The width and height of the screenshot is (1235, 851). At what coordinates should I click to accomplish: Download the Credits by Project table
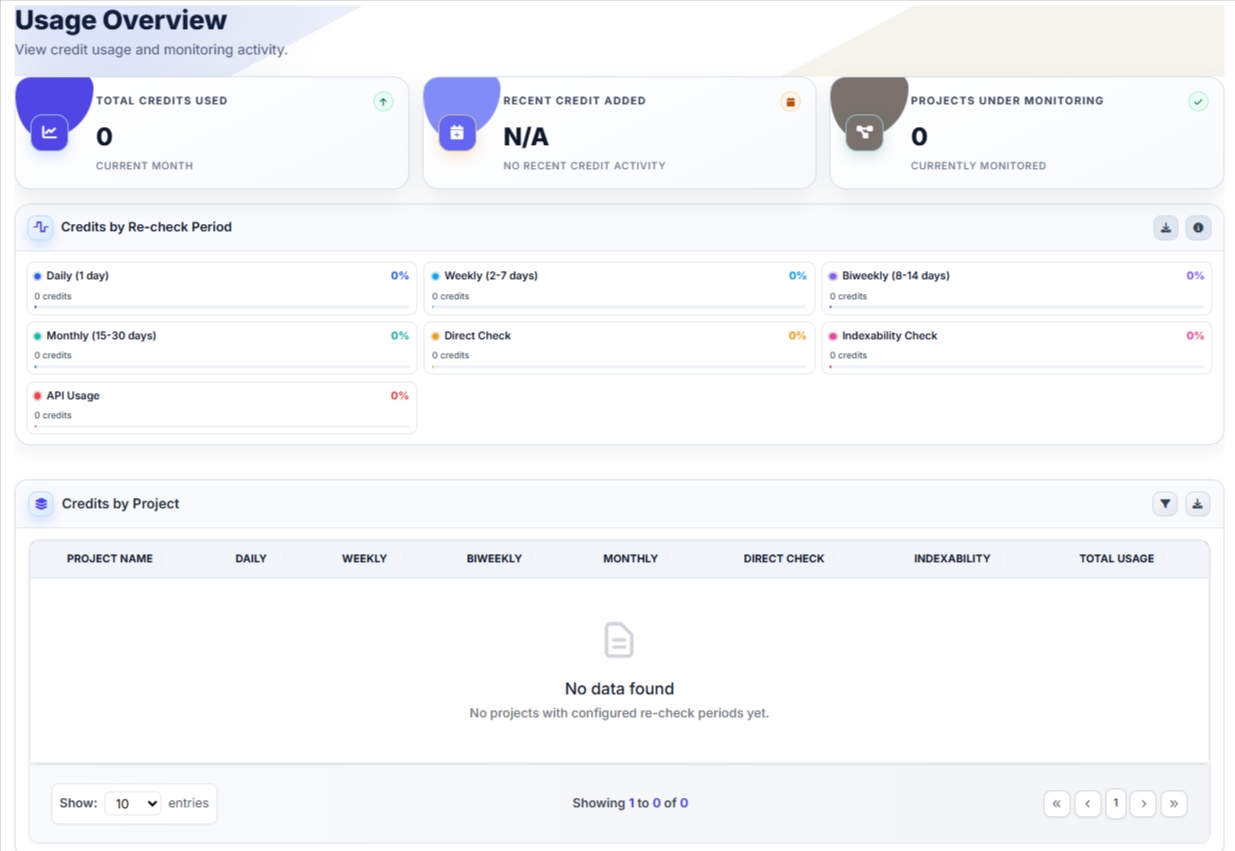coord(1197,504)
